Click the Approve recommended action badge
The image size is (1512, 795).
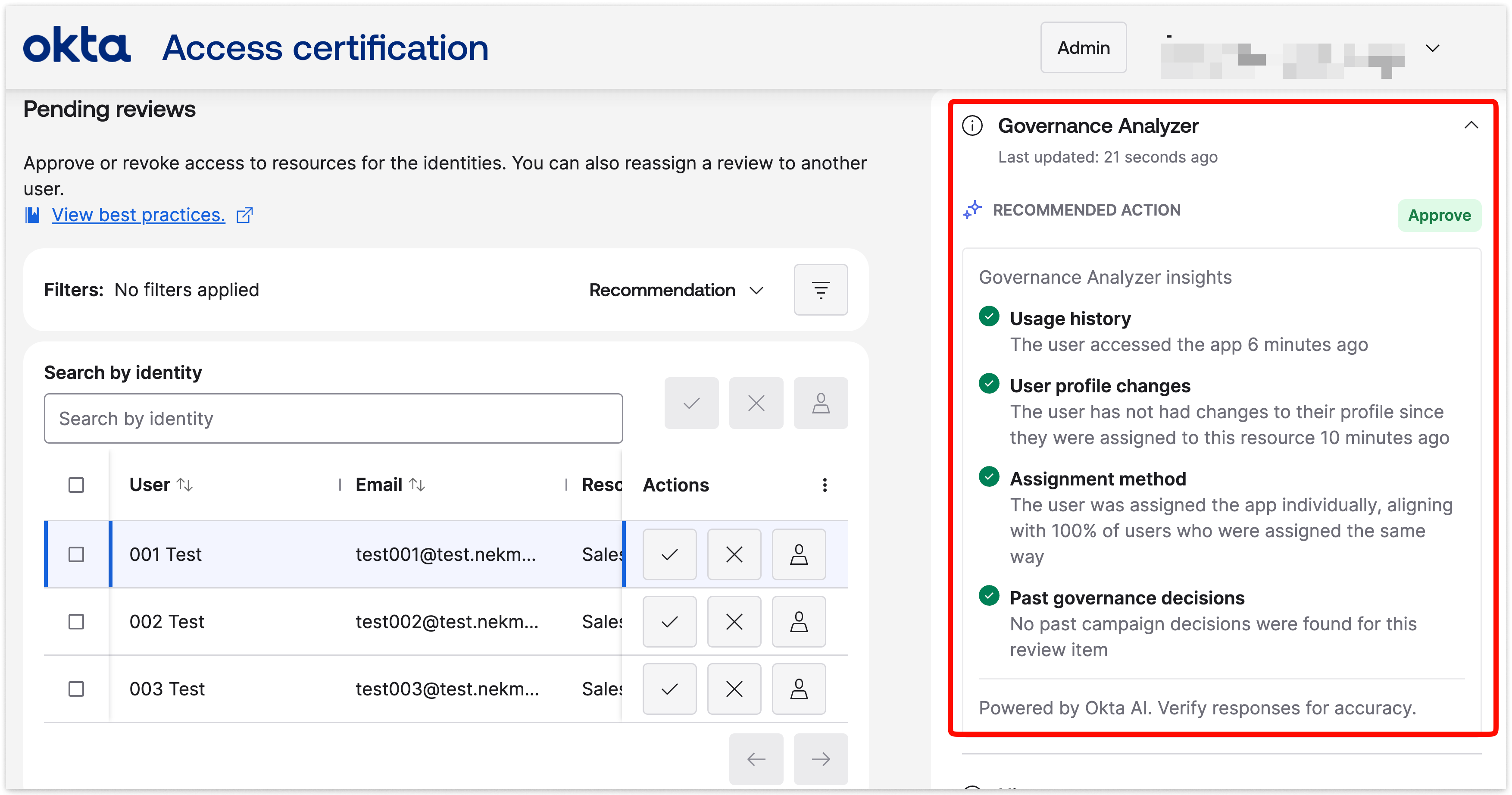1439,216
